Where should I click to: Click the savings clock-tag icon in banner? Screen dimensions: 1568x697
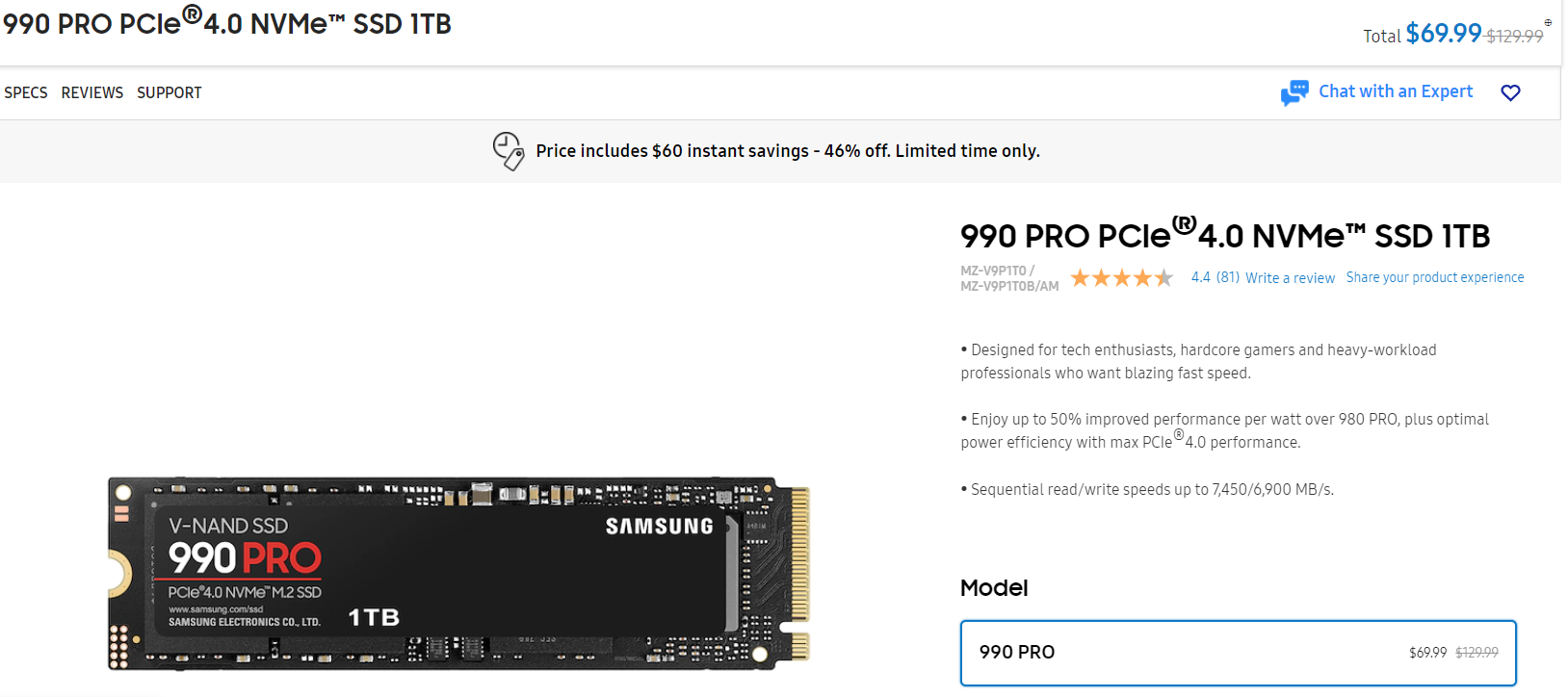click(509, 151)
